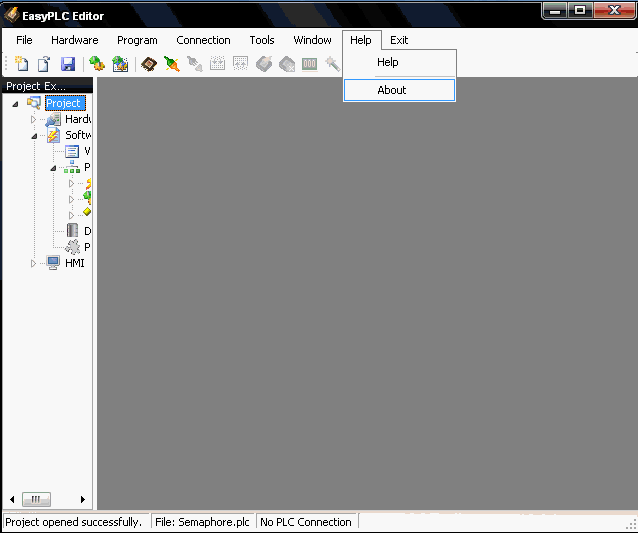The height and width of the screenshot is (533, 638).
Task: Click the Open file toolbar icon
Action: (44, 64)
